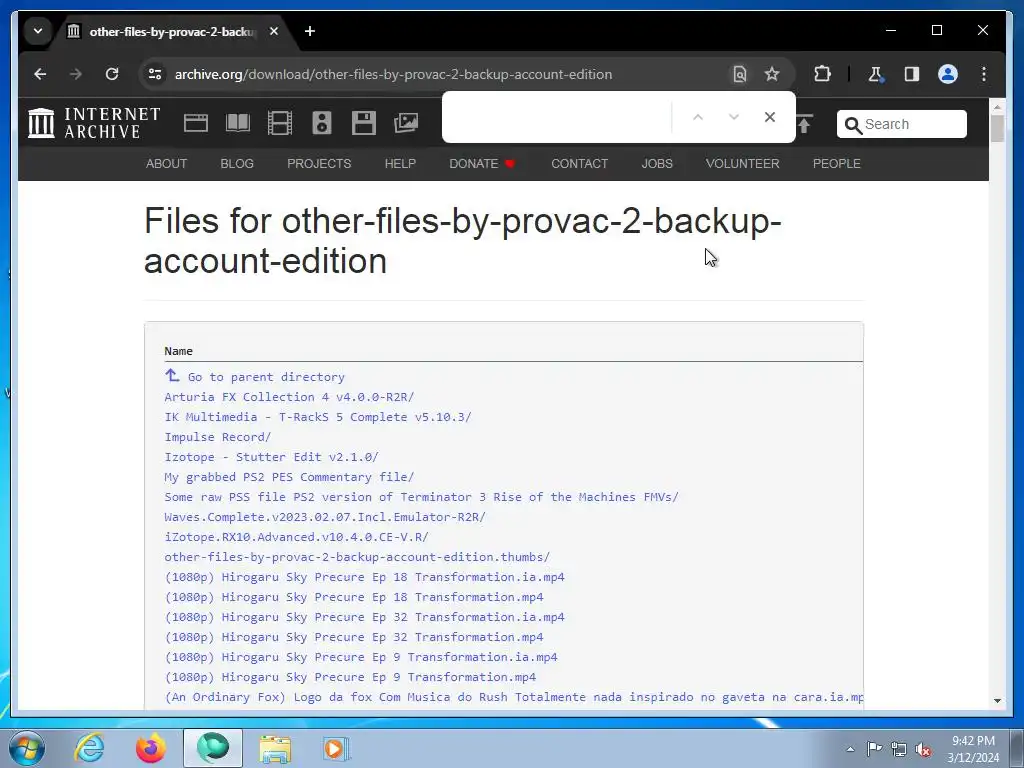The image size is (1024, 768).
Task: Click the scrollbar down arrow
Action: (997, 700)
